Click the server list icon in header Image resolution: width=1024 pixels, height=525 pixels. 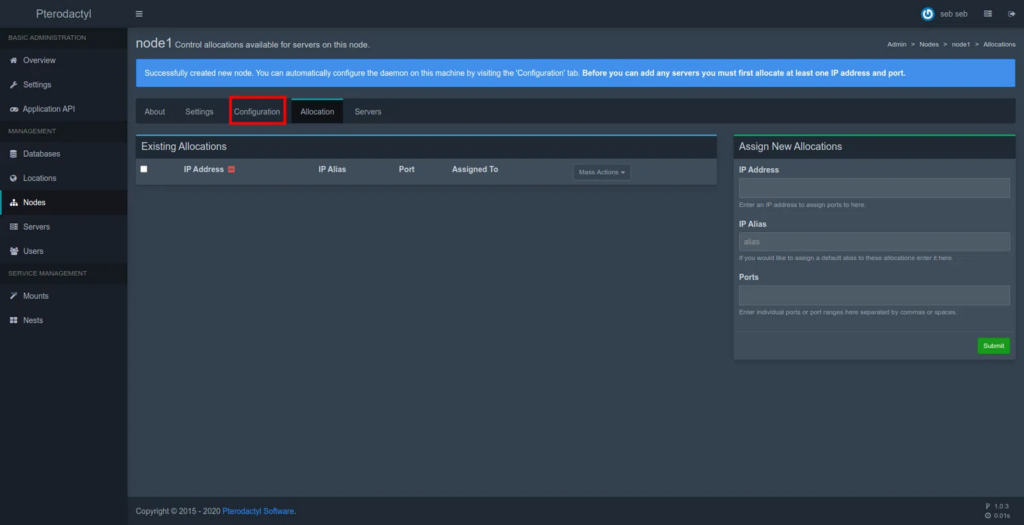(x=988, y=14)
